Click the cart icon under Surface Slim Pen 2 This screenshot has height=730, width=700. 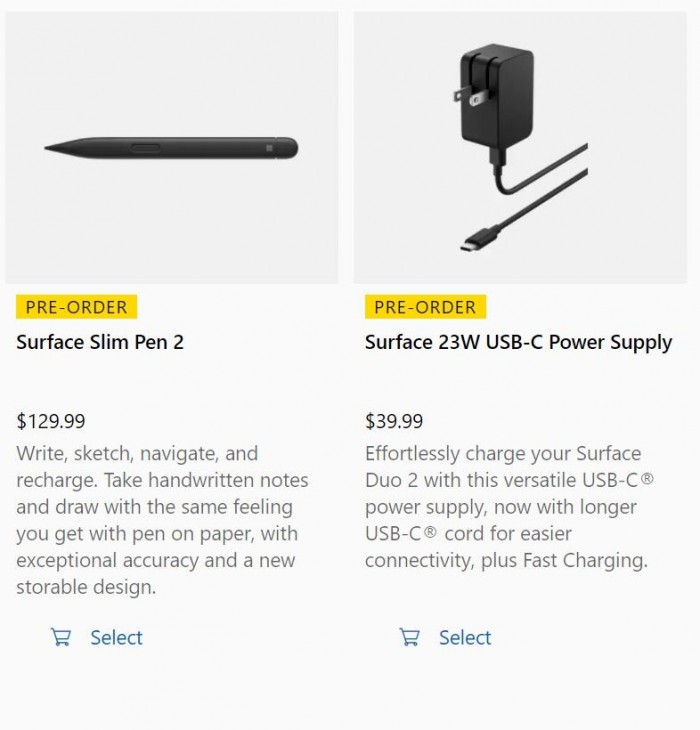tap(61, 637)
